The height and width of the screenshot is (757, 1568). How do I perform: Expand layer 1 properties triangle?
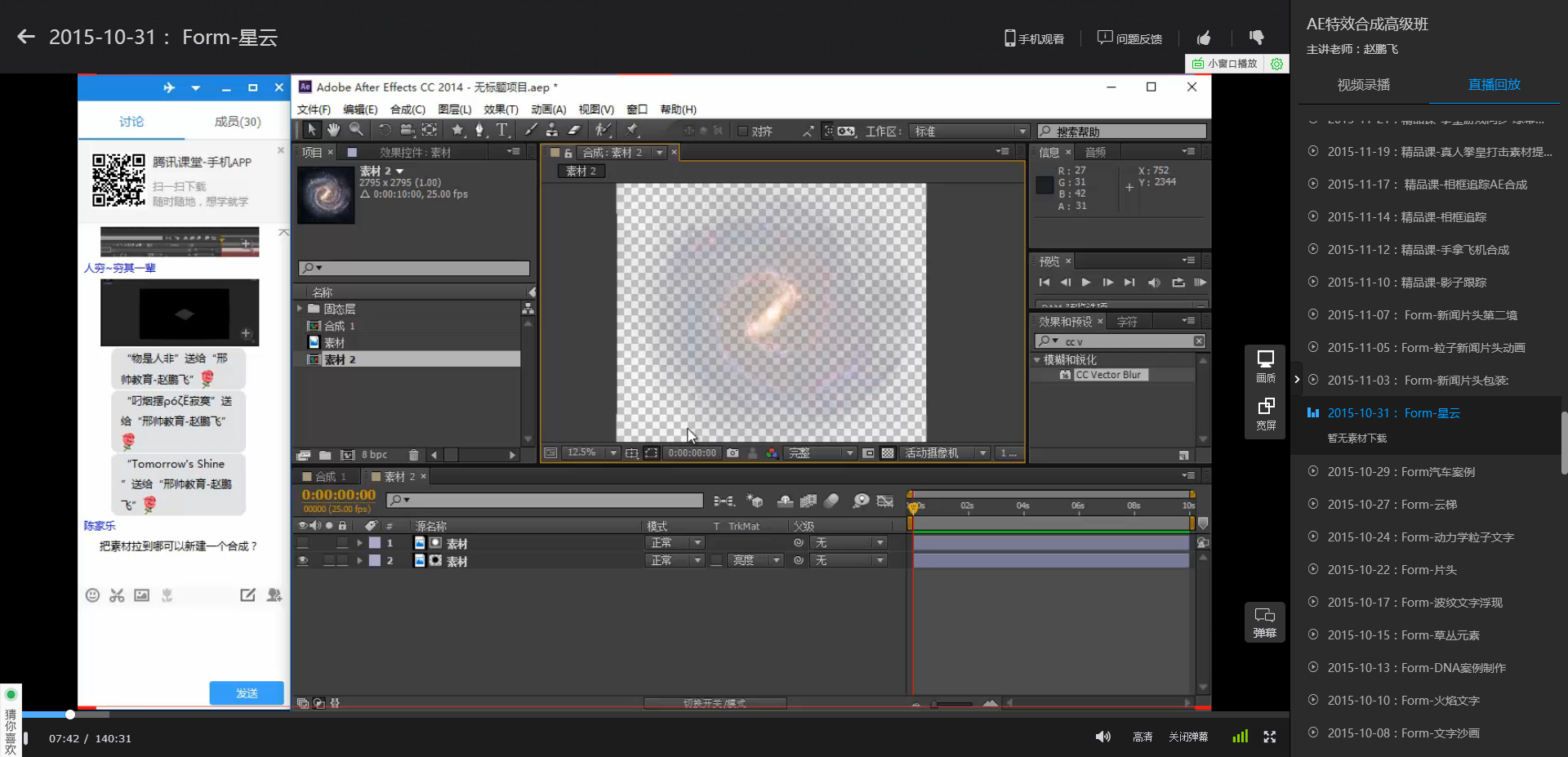[359, 543]
